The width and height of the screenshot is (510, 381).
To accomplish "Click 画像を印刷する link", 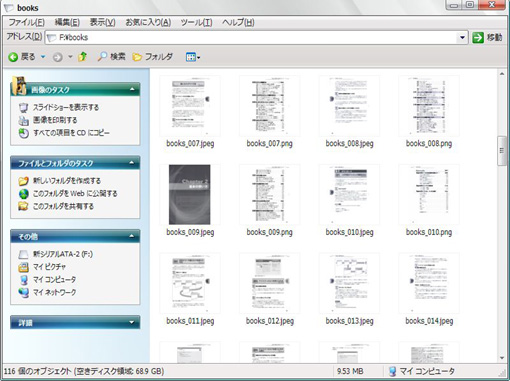I will (x=55, y=120).
